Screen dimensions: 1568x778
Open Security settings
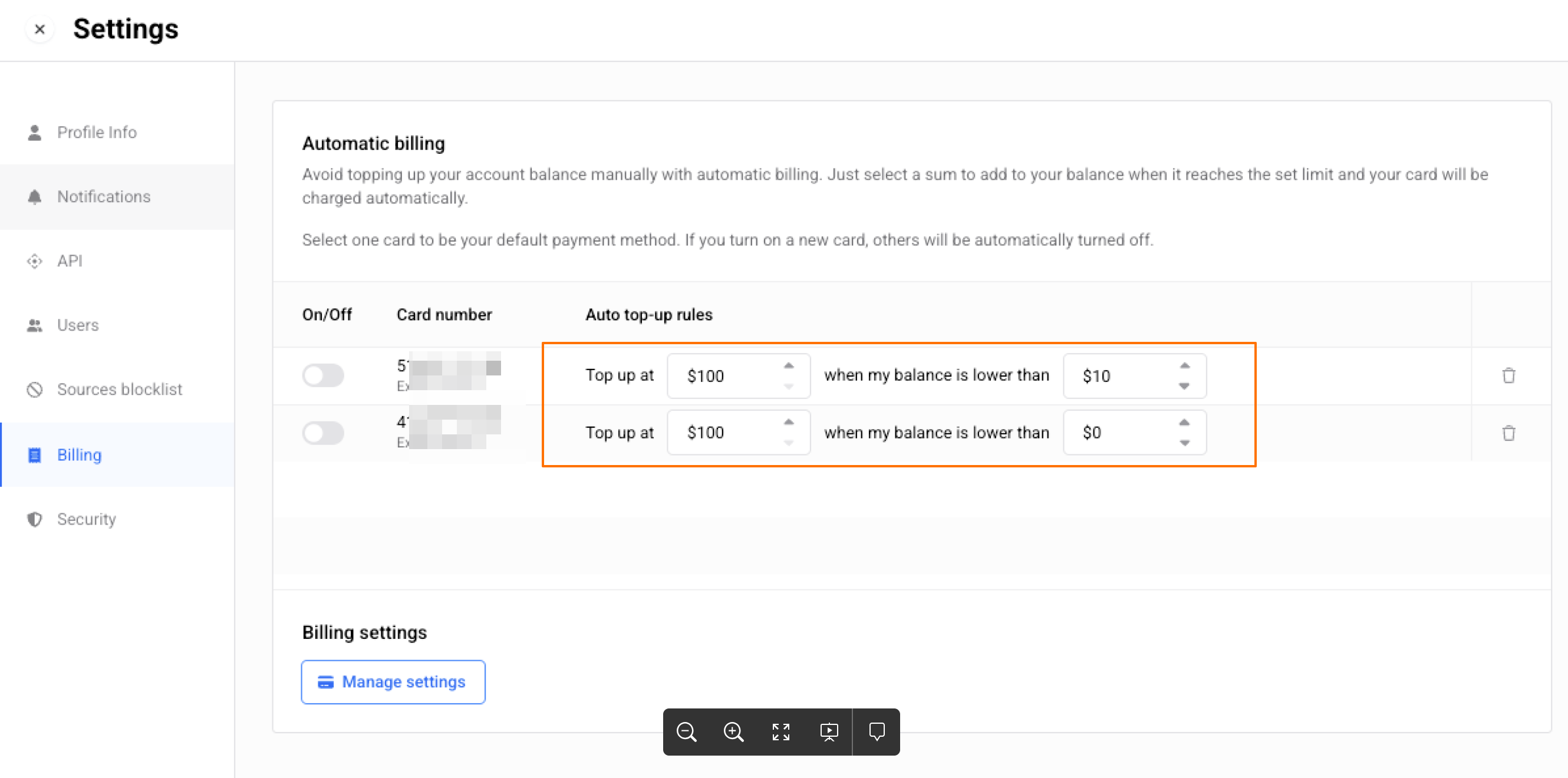click(117, 519)
